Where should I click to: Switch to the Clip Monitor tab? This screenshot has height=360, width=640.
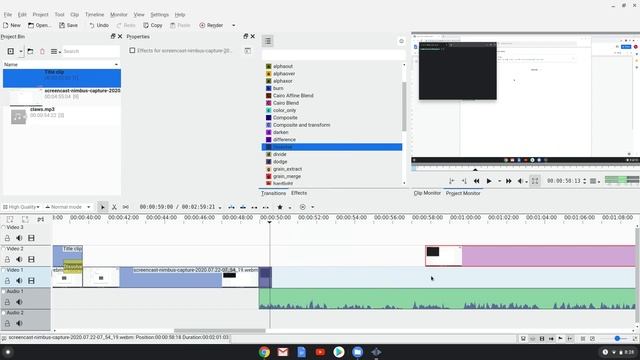pyautogui.click(x=427, y=193)
